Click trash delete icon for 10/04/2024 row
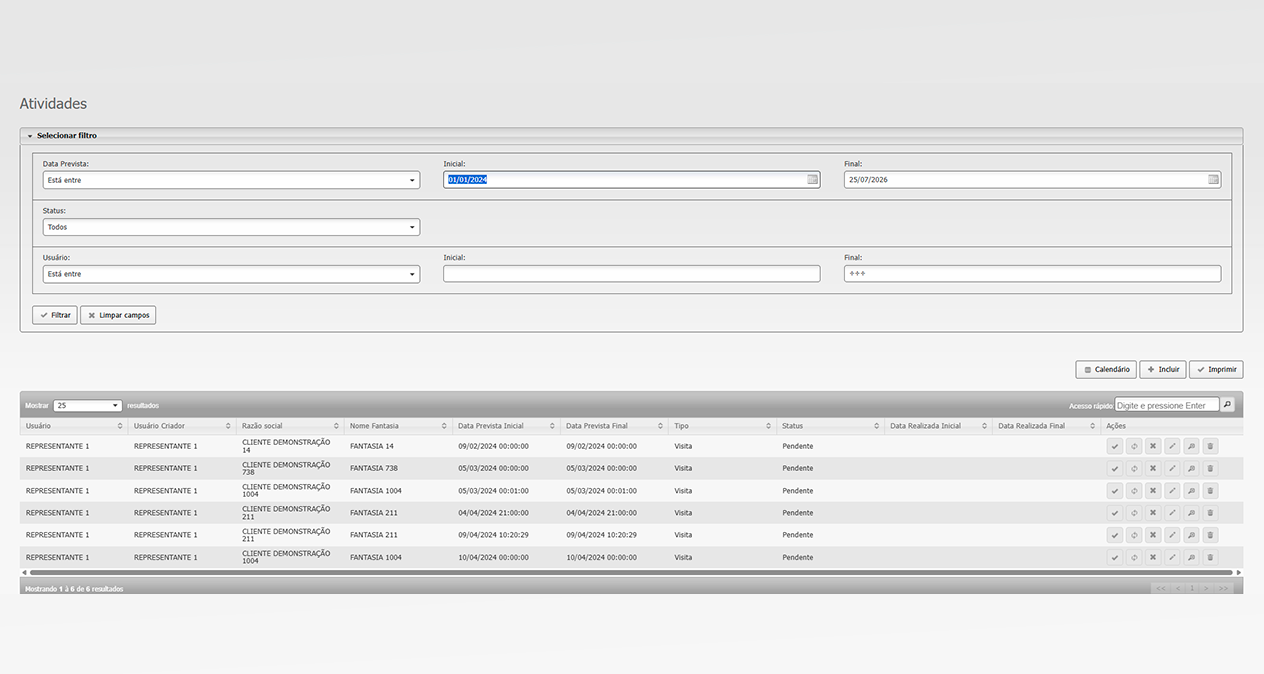1264x674 pixels. pos(1210,557)
